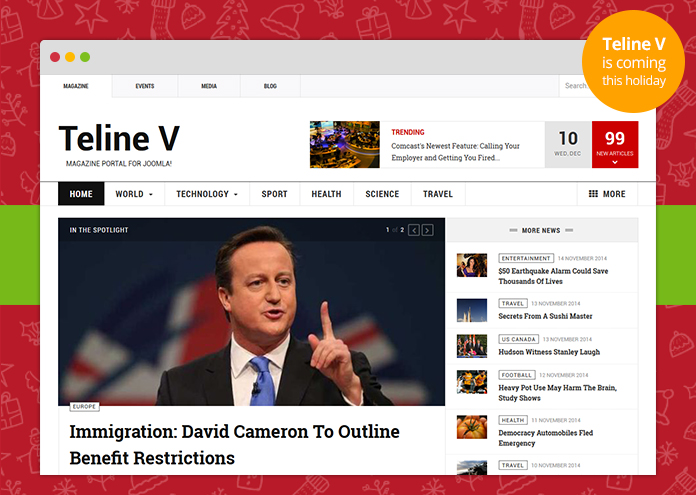Click the yellow minimize window dot

click(70, 57)
